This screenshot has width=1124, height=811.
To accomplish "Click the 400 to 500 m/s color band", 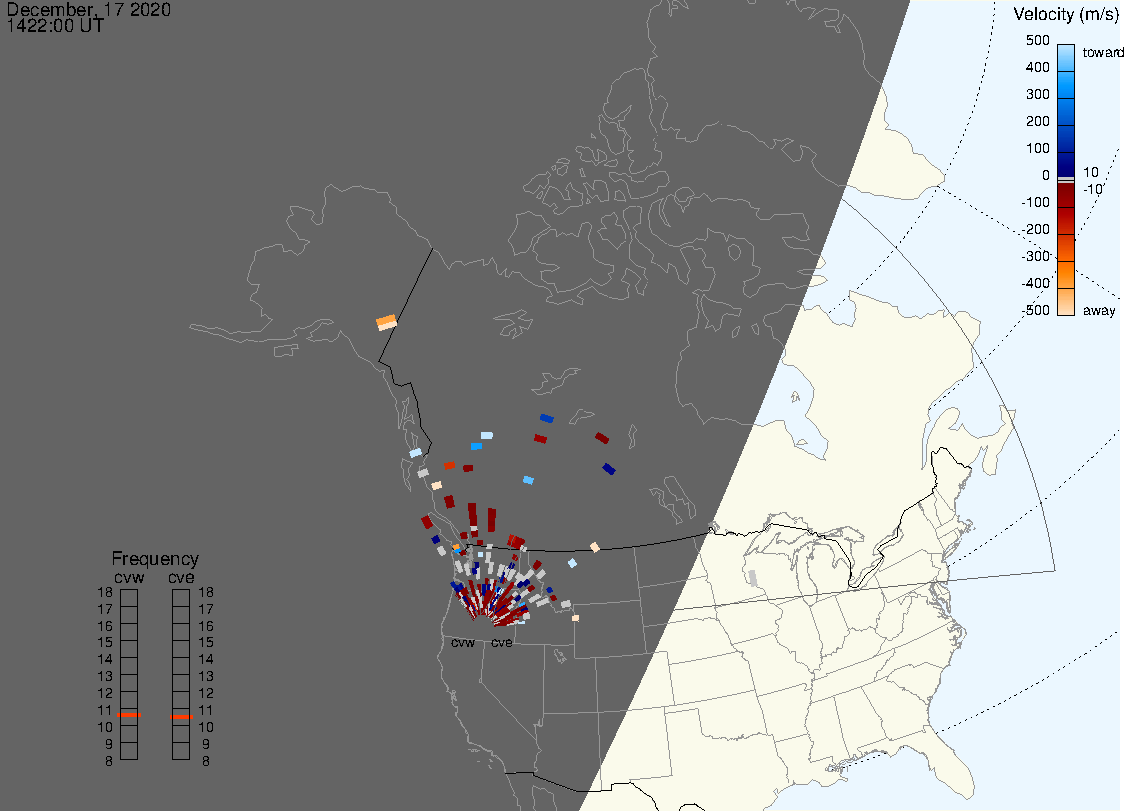I will (1066, 58).
